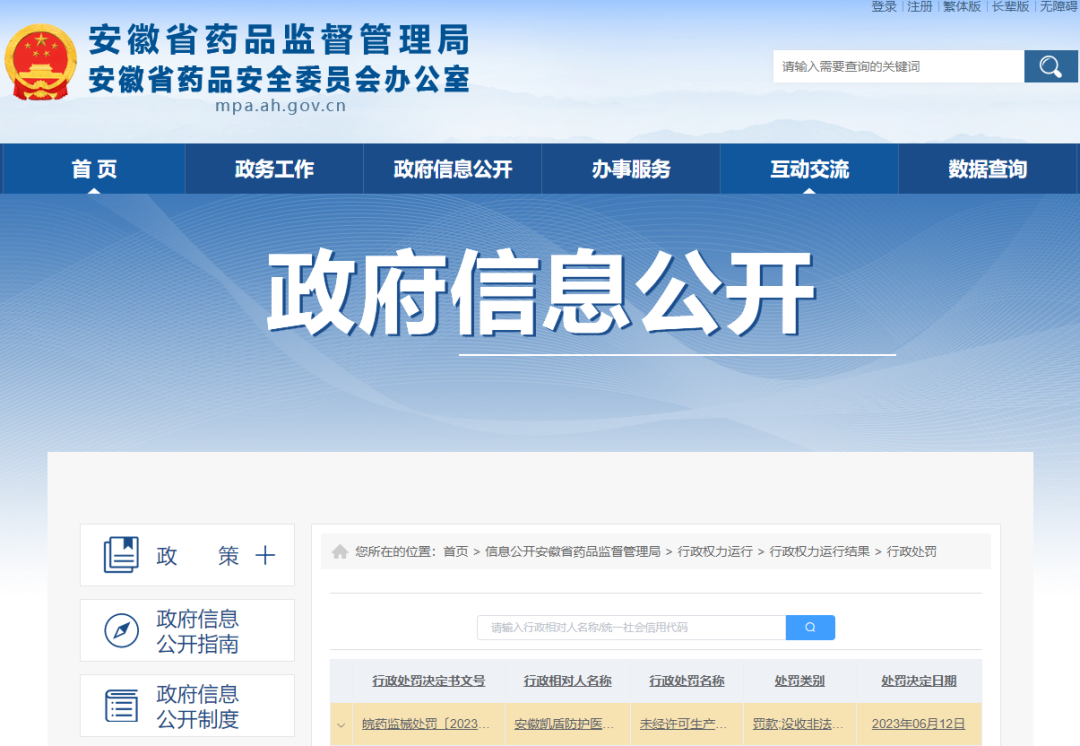Open the 无障碍 accessibility mode link
1080x746 pixels.
coord(1059,7)
